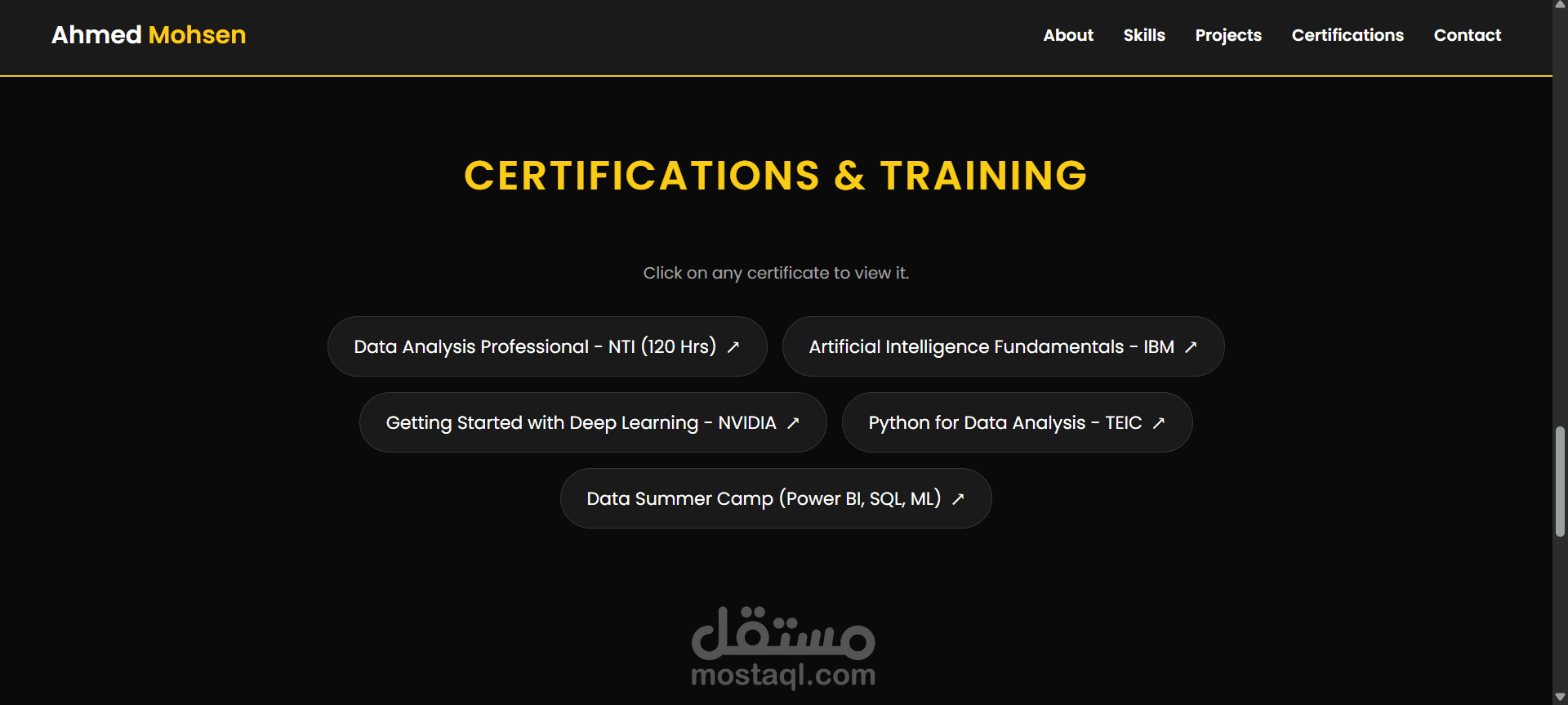Open the Contact nav link
The image size is (1568, 705).
(1468, 35)
